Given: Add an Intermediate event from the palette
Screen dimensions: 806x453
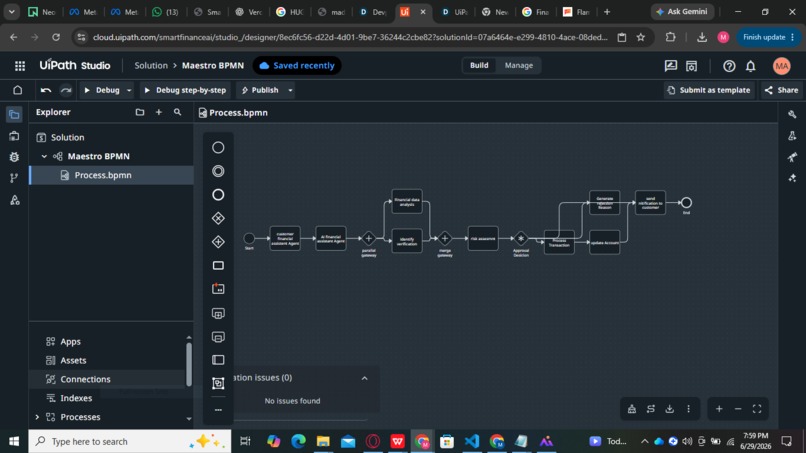Looking at the screenshot, I should [x=218, y=171].
